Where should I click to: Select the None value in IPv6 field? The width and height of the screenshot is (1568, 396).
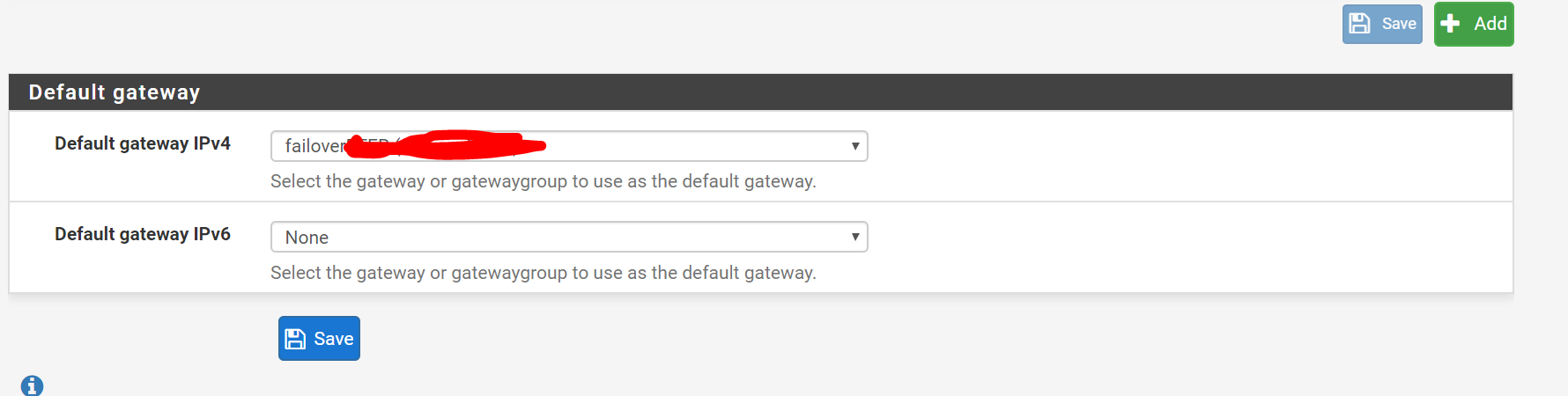point(307,238)
